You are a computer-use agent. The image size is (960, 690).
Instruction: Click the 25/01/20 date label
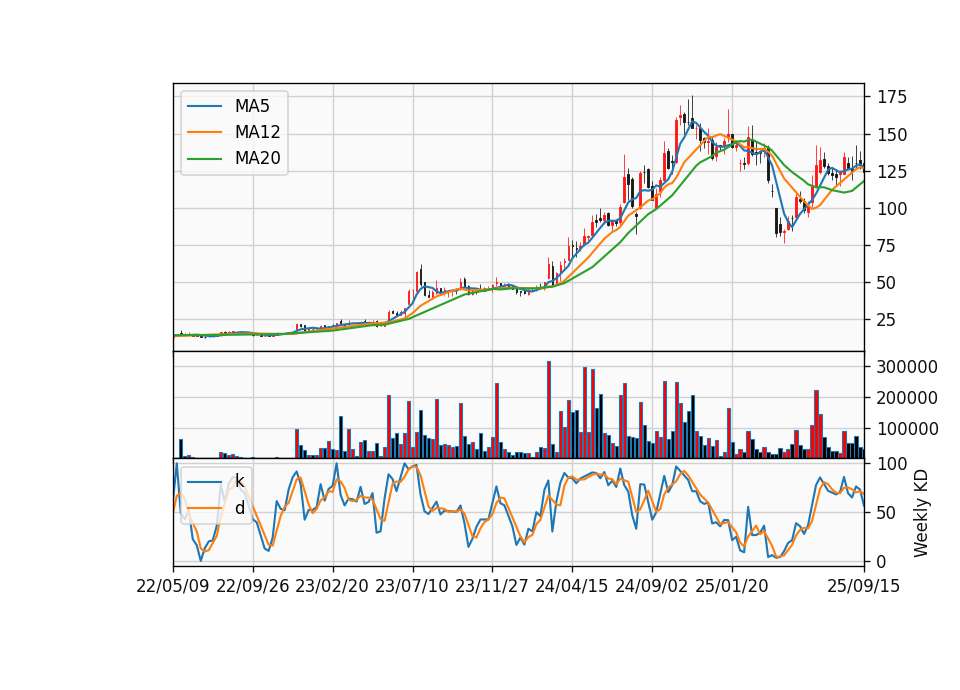pyautogui.click(x=732, y=587)
